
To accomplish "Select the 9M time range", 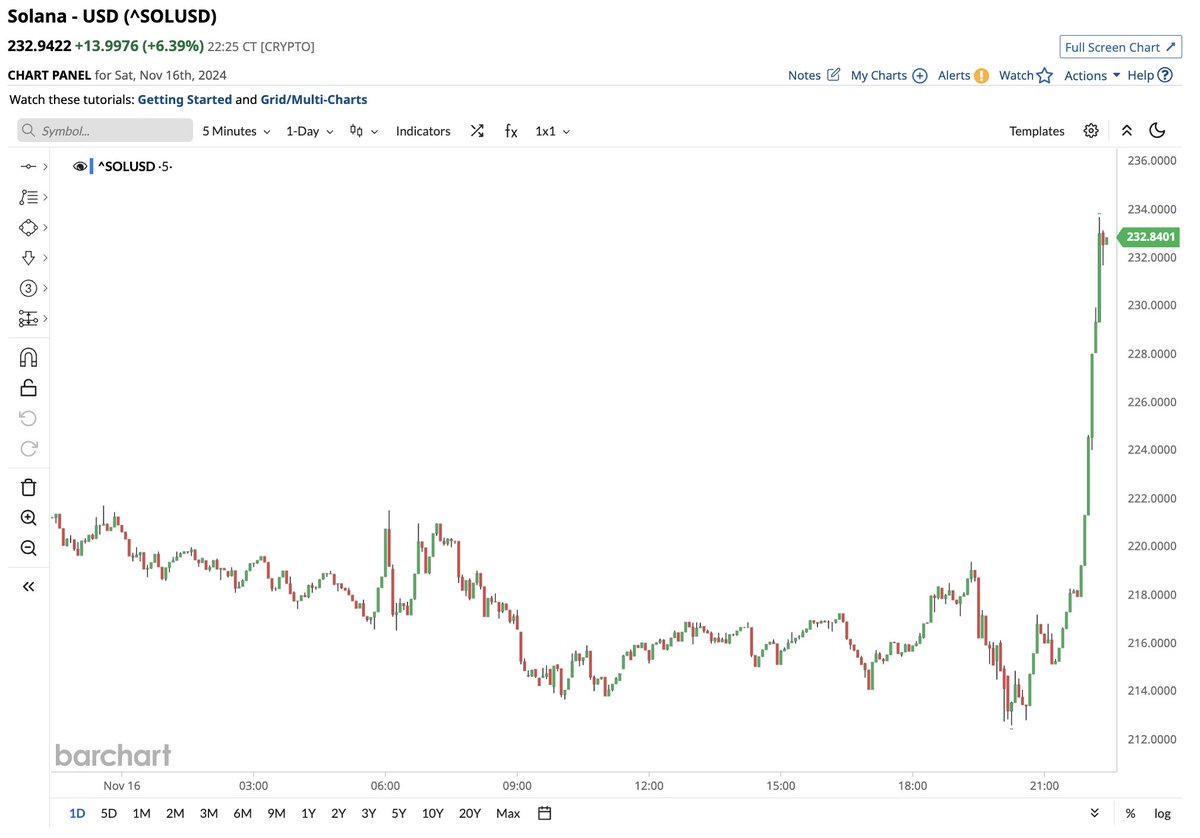I will click(275, 813).
